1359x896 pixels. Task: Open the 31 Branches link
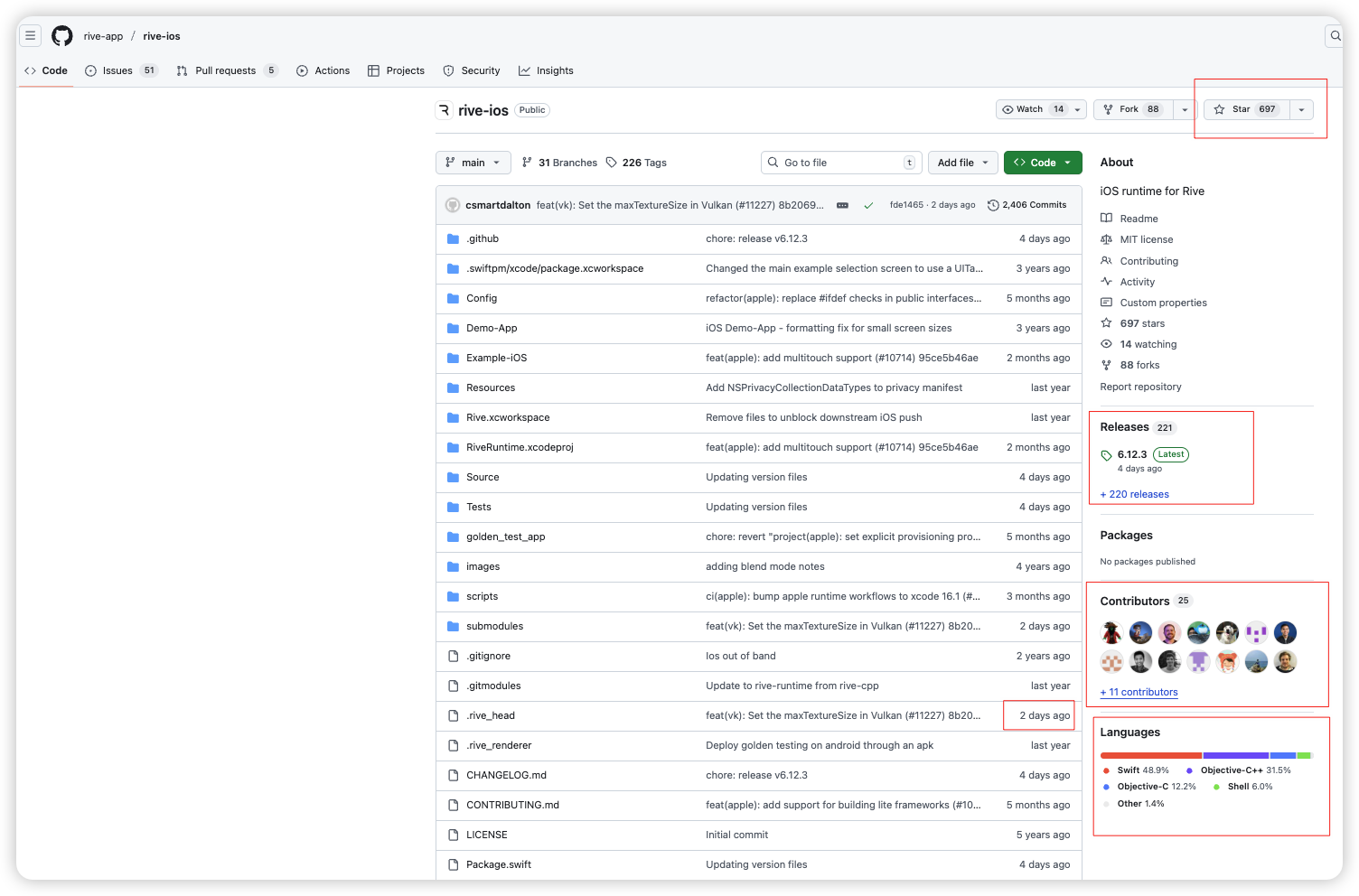click(x=559, y=163)
